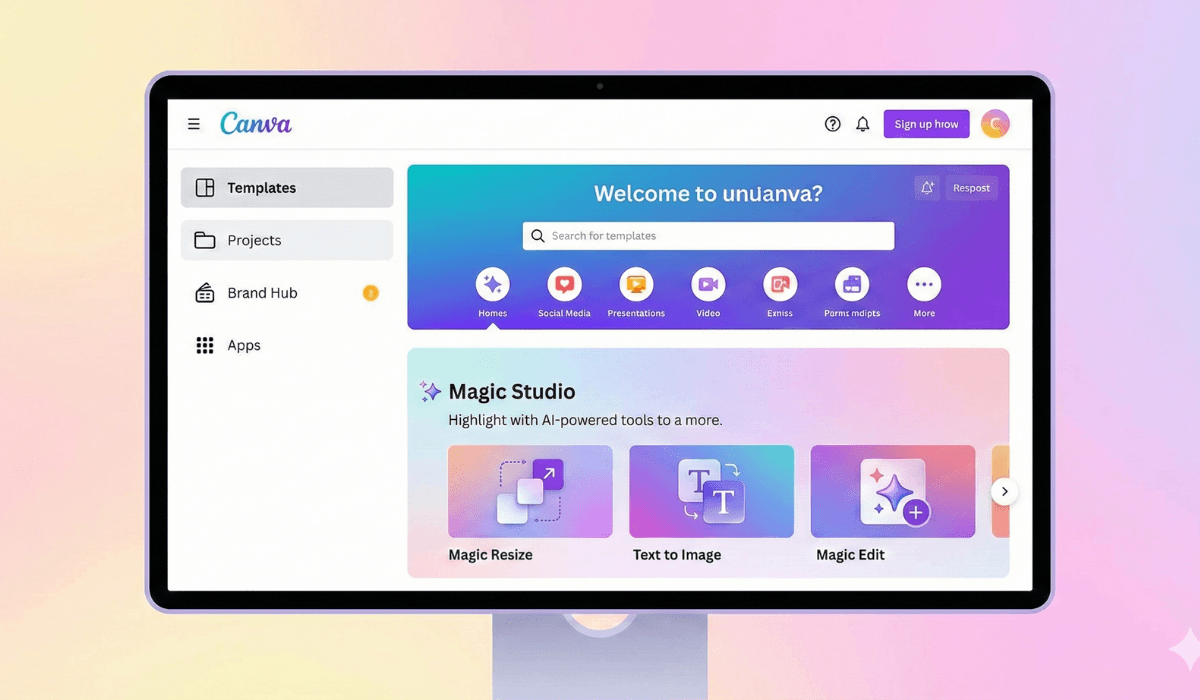Click the Search for templates field

tap(708, 236)
